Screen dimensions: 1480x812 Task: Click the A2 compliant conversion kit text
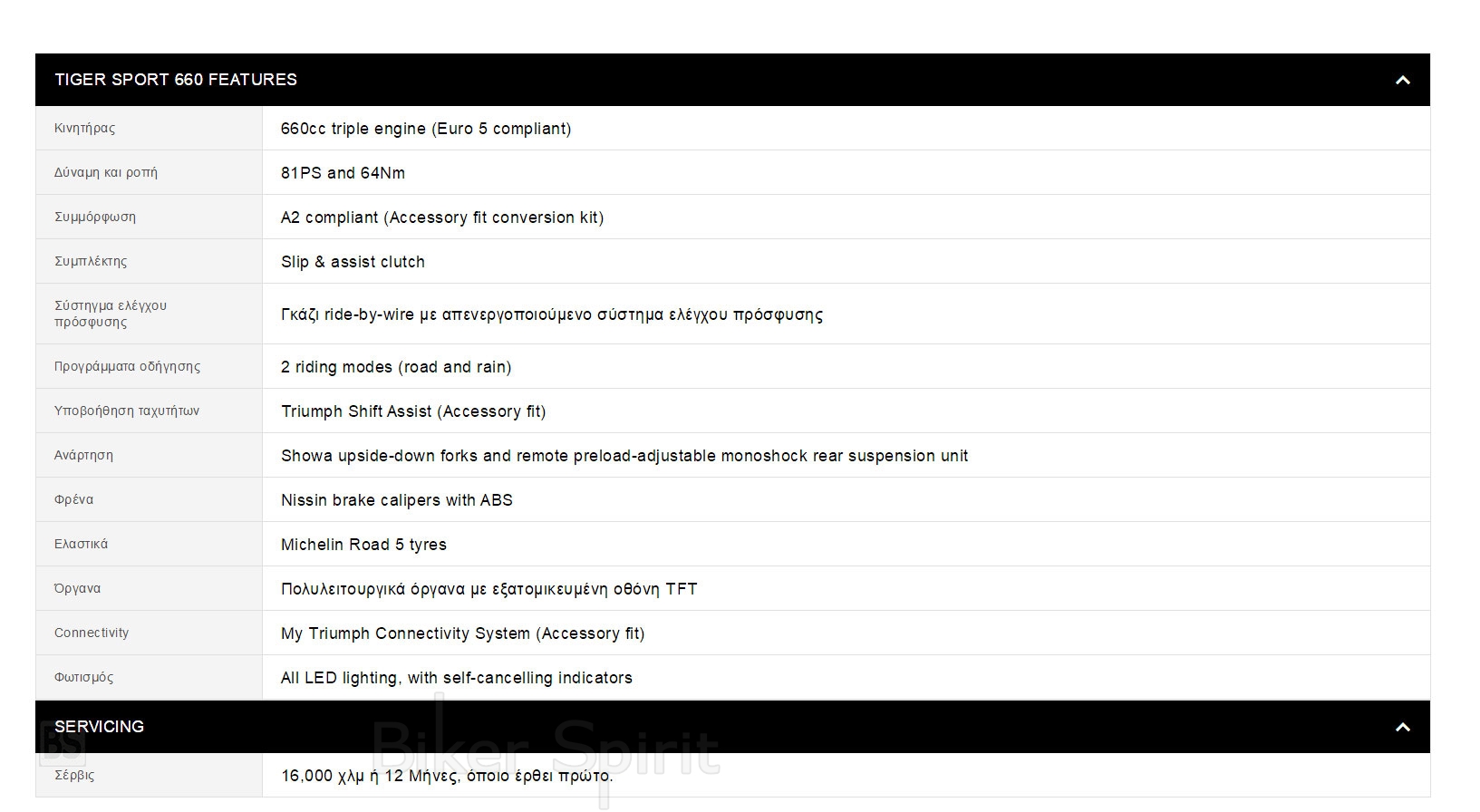(x=442, y=217)
